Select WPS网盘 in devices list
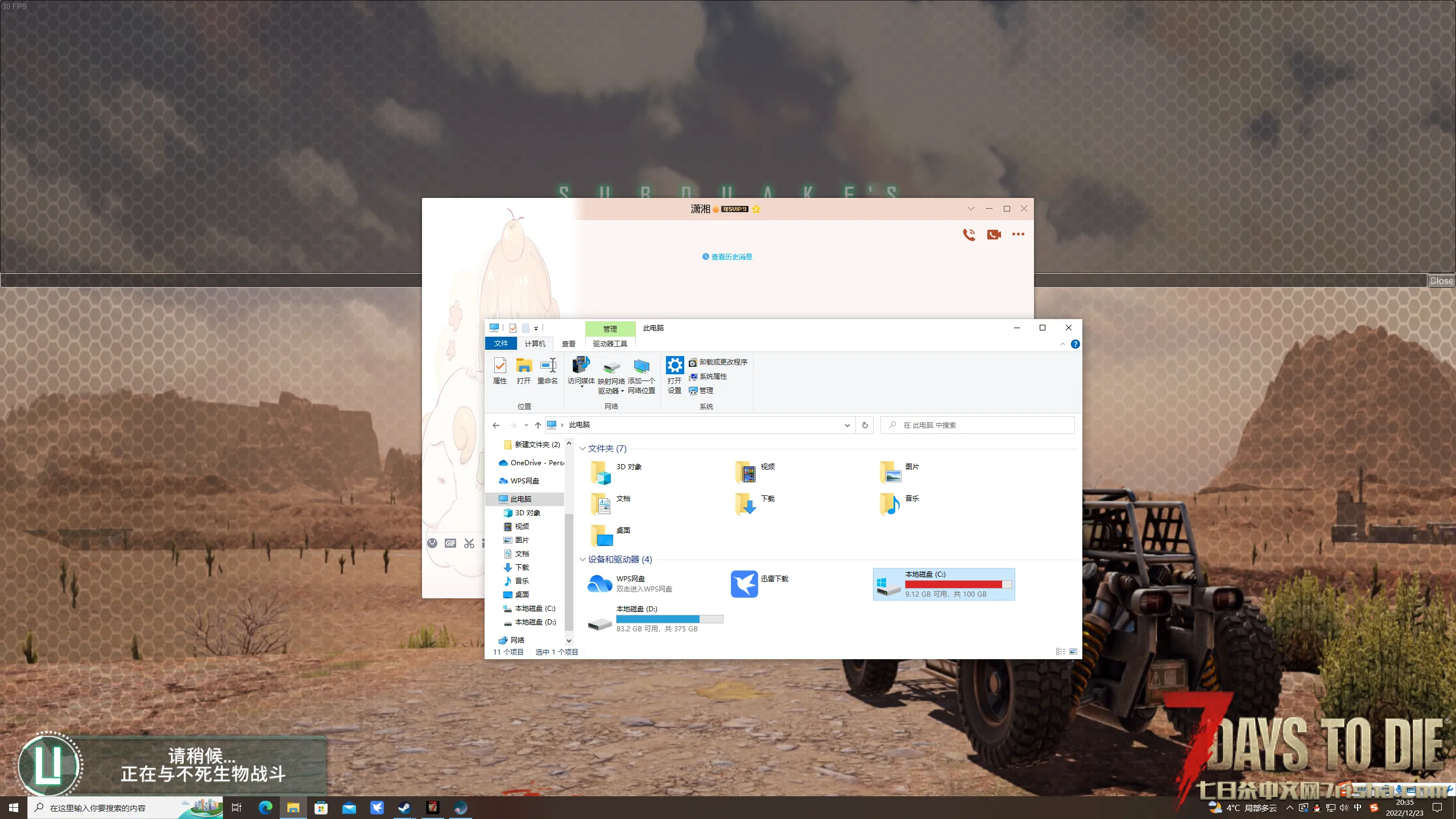Screen dimensions: 1456x819 (630, 584)
